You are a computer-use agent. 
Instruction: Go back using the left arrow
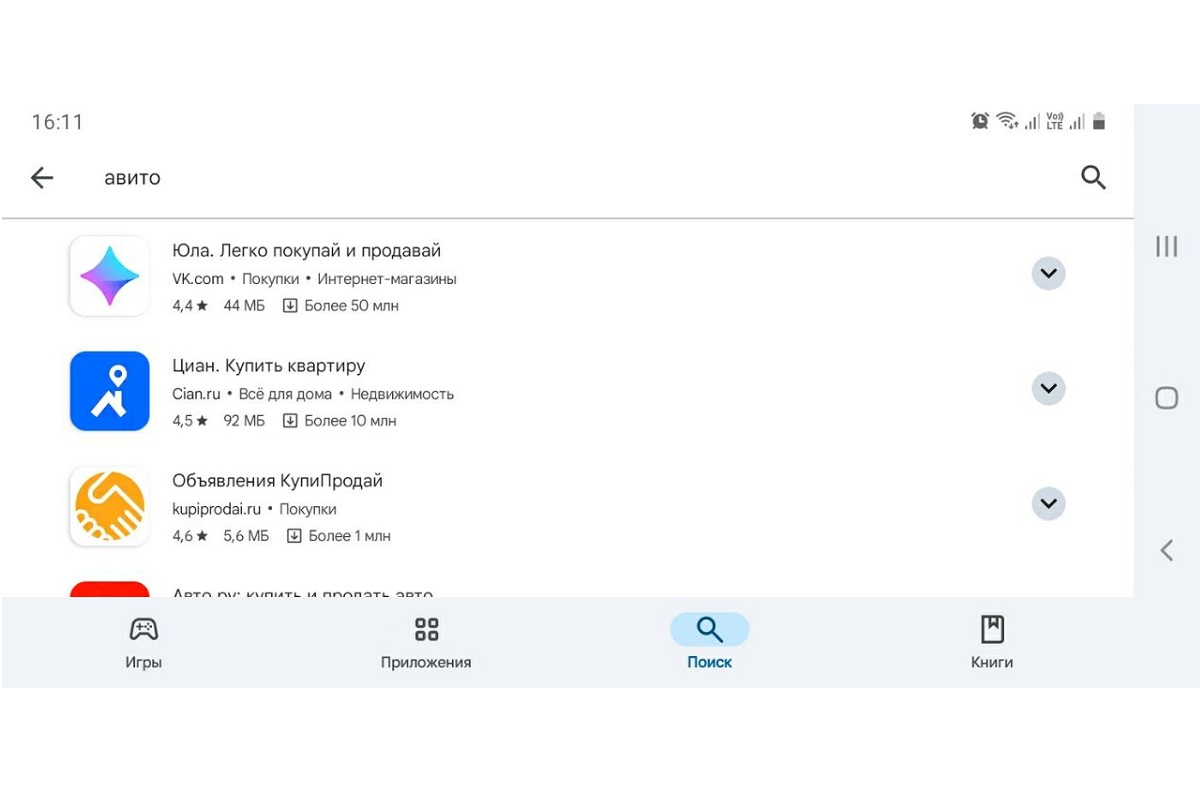tap(42, 178)
